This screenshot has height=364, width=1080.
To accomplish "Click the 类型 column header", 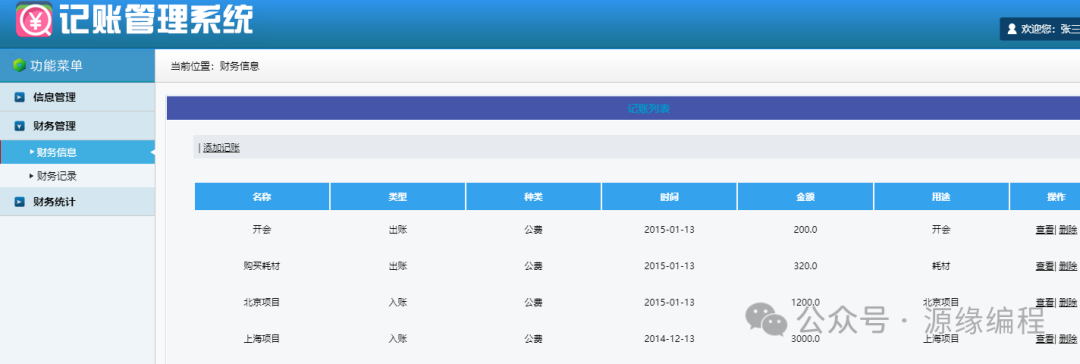I will (x=397, y=196).
